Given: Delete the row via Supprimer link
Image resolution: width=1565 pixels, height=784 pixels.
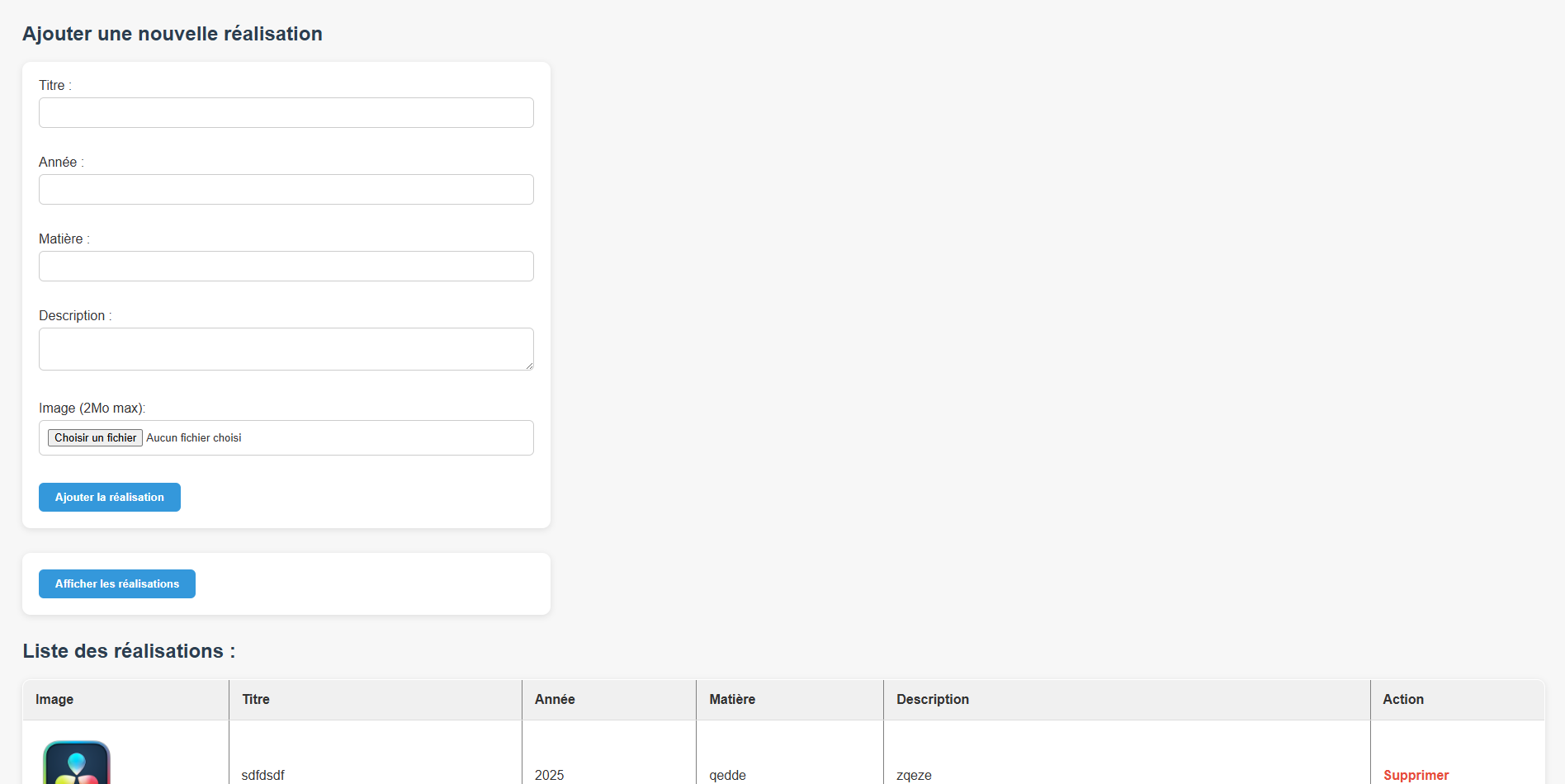Looking at the screenshot, I should coord(1416,775).
